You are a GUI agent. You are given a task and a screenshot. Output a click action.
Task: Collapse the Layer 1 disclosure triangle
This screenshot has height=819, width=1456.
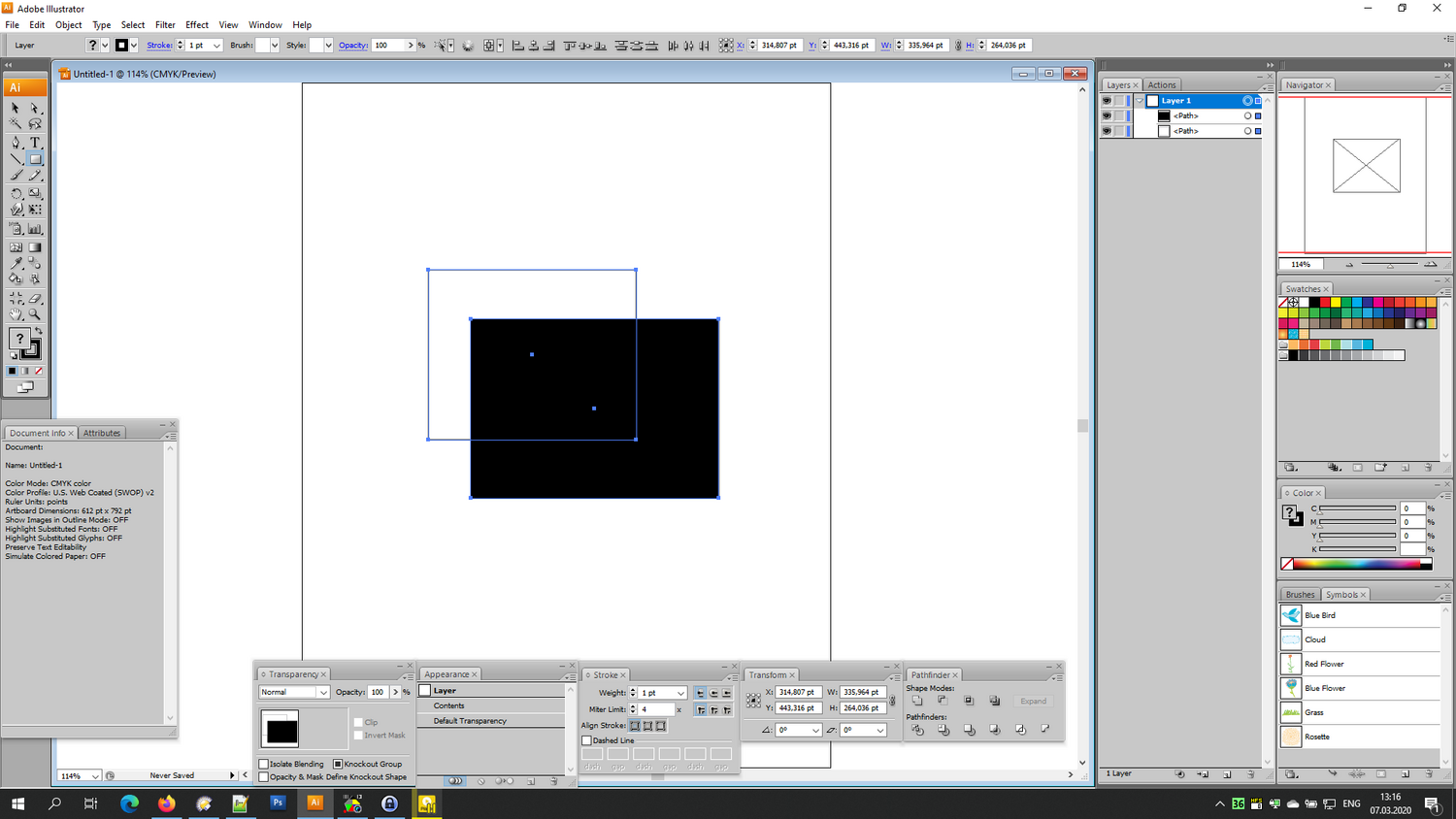[x=1140, y=101]
